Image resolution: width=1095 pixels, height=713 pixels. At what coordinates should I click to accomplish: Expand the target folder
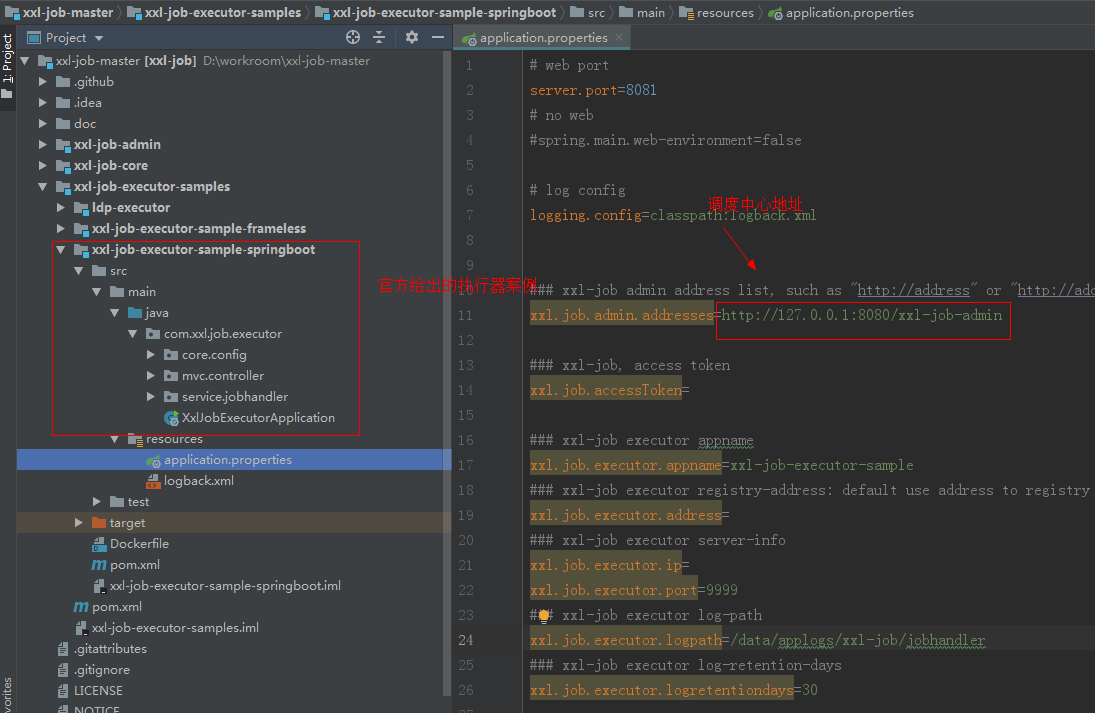(79, 522)
